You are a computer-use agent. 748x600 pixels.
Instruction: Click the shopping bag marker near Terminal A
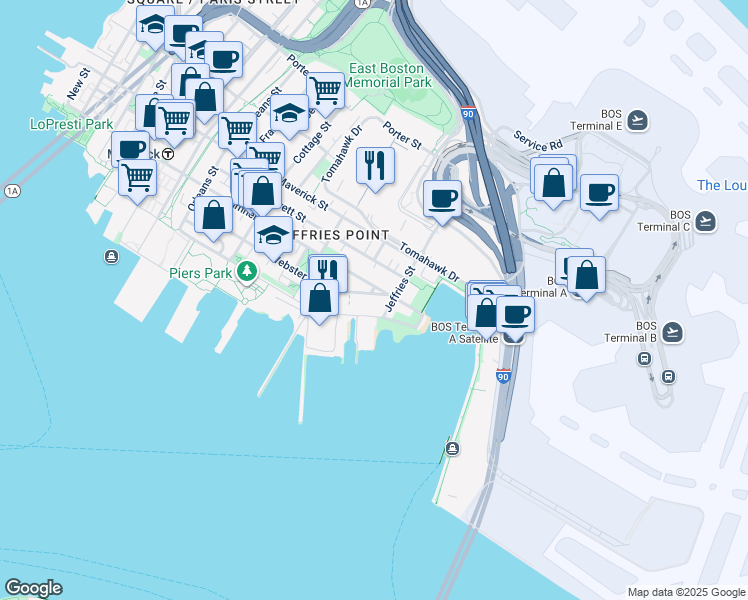click(586, 274)
